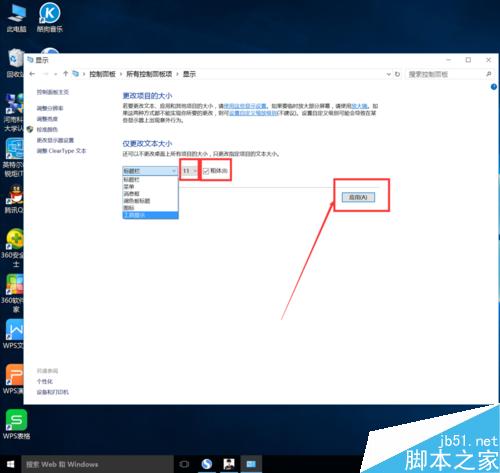This screenshot has width=500, height=473.
Task: Open 调整 ClearType 文本 link
Action: click(61, 151)
